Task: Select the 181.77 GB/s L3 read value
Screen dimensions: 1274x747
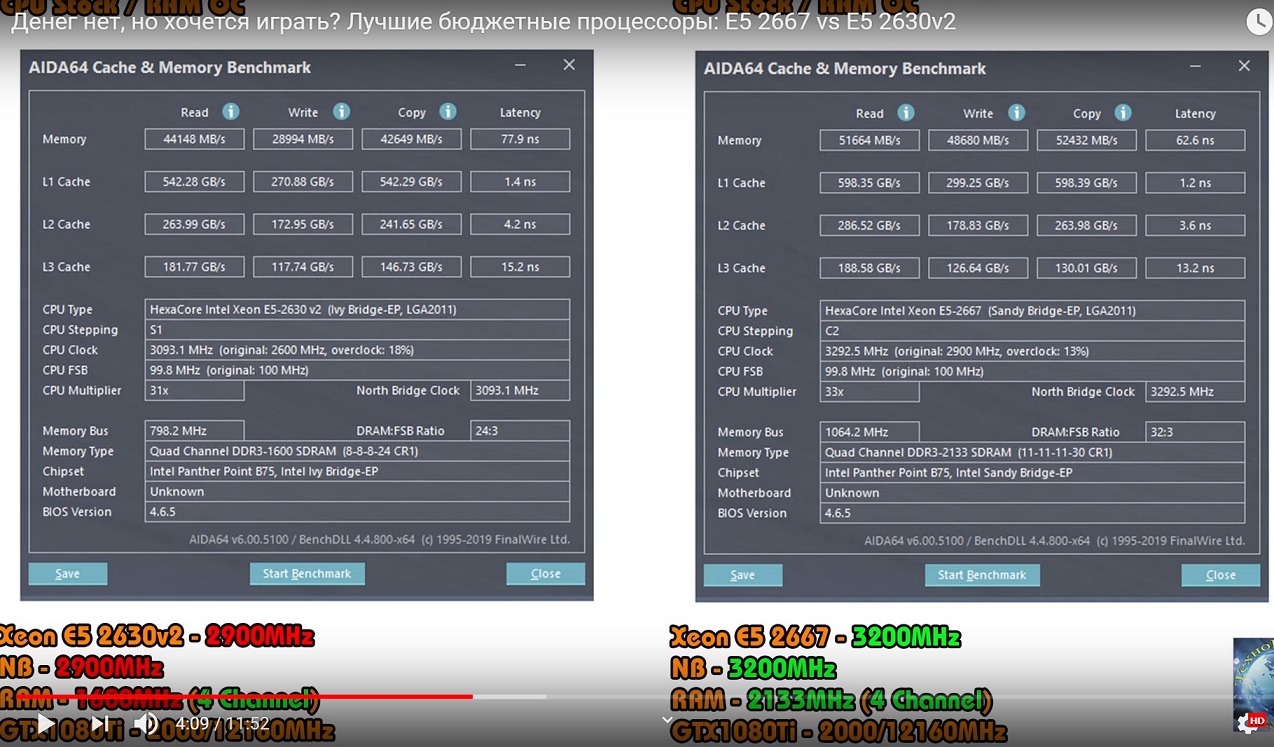Action: (x=195, y=267)
